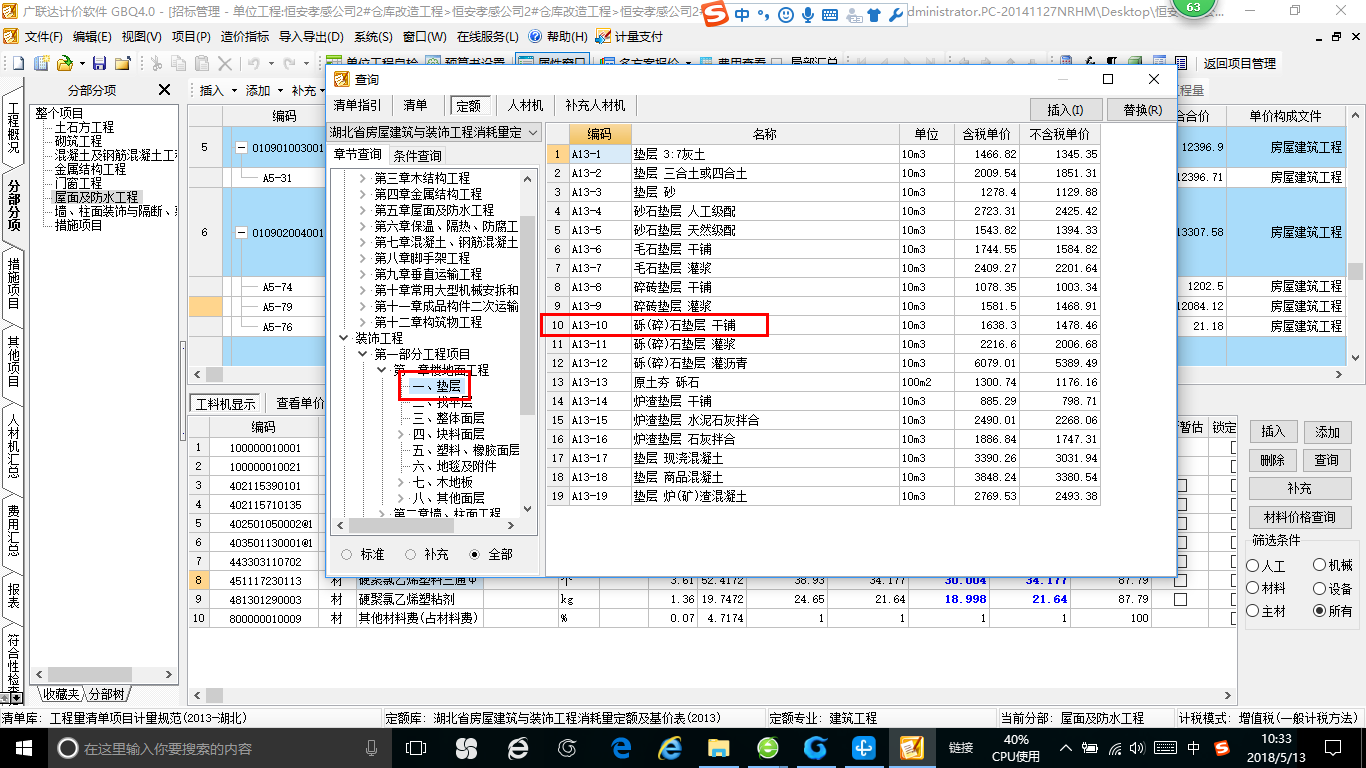This screenshot has width=1366, height=768.
Task: Open Internet Explorer from the taskbar
Action: coord(669,747)
